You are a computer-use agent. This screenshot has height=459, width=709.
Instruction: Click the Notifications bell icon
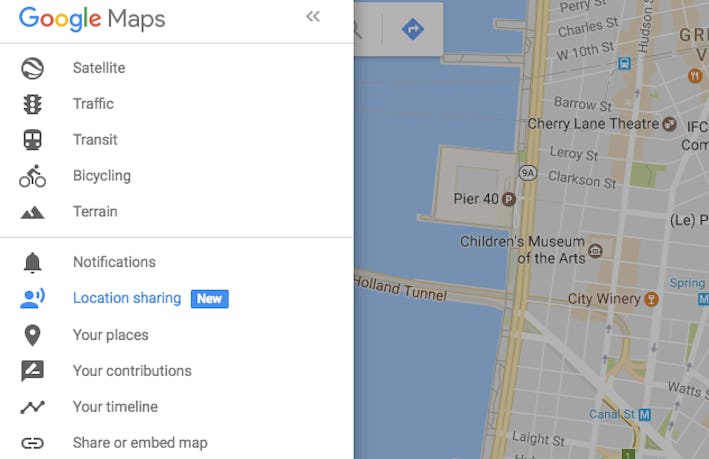32,262
